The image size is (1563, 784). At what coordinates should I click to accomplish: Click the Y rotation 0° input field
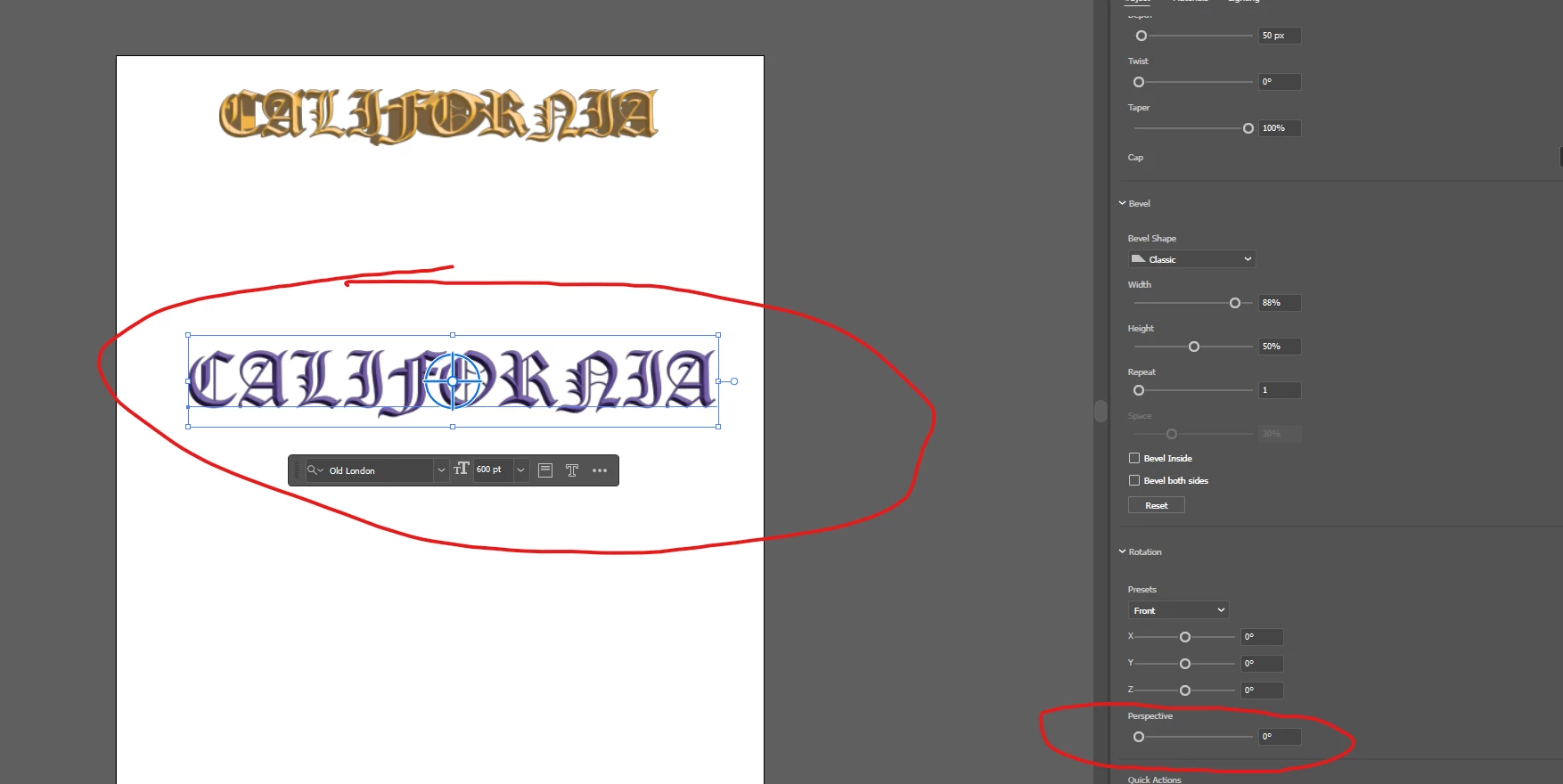coord(1262,664)
